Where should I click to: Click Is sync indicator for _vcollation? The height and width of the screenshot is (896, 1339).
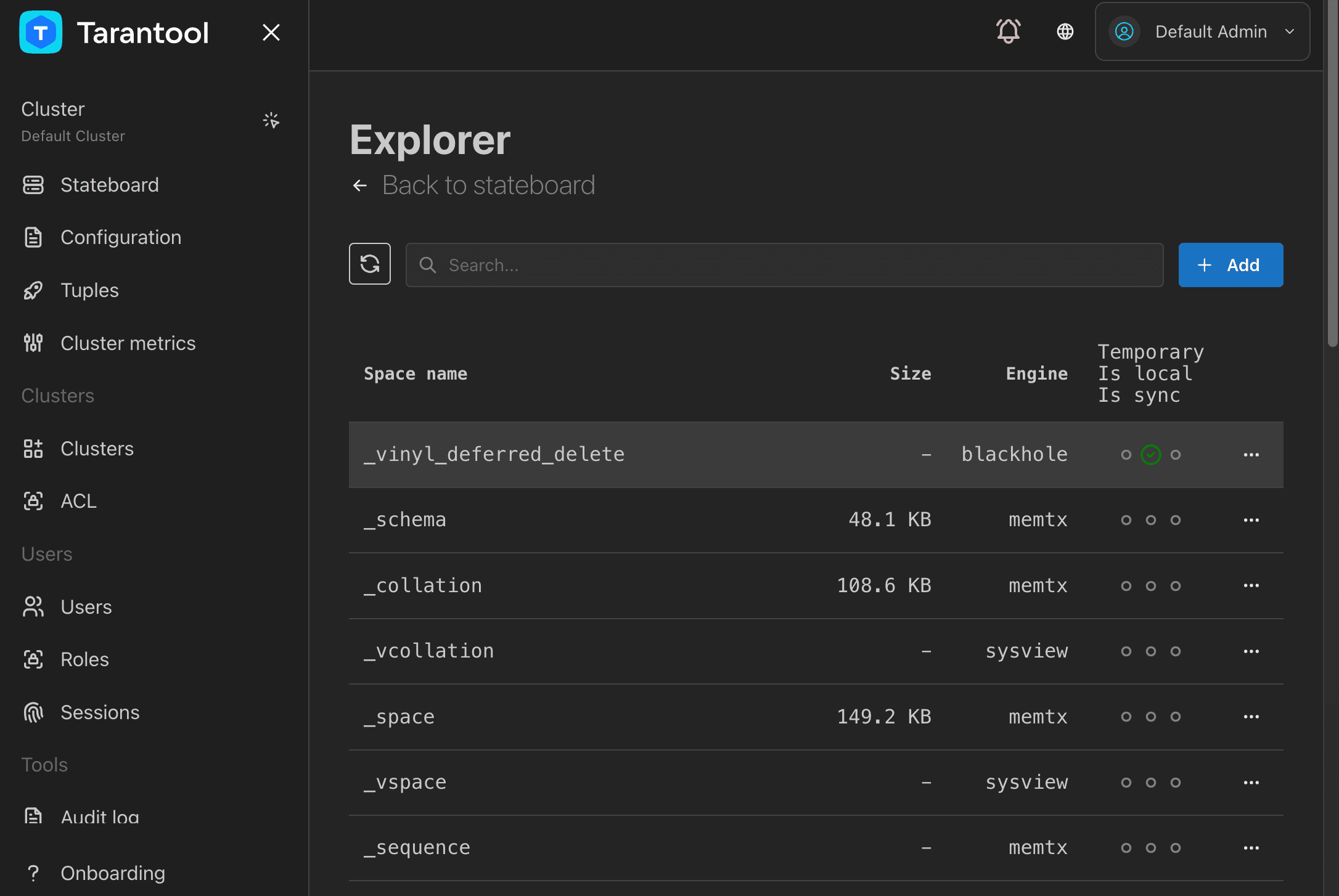(x=1176, y=651)
